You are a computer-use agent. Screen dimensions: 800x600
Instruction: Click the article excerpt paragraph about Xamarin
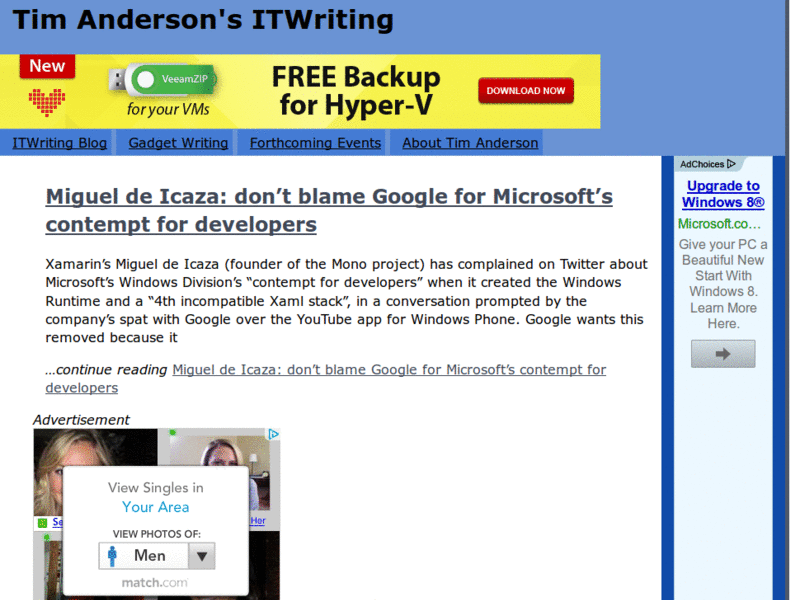pos(346,301)
